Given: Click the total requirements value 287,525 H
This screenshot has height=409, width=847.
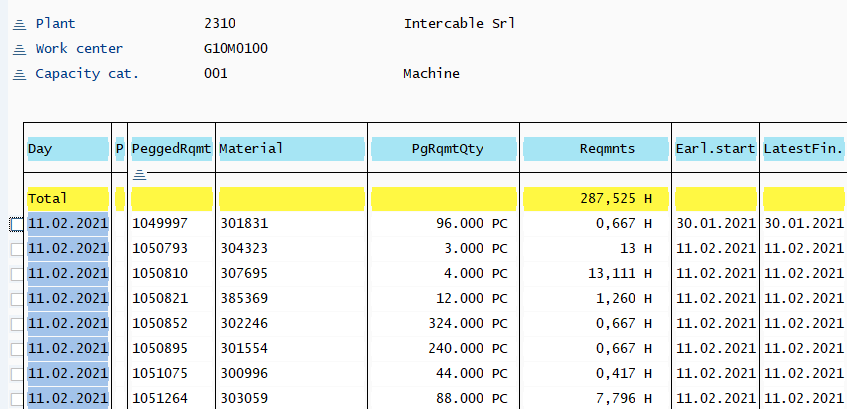Looking at the screenshot, I should coord(608,199).
